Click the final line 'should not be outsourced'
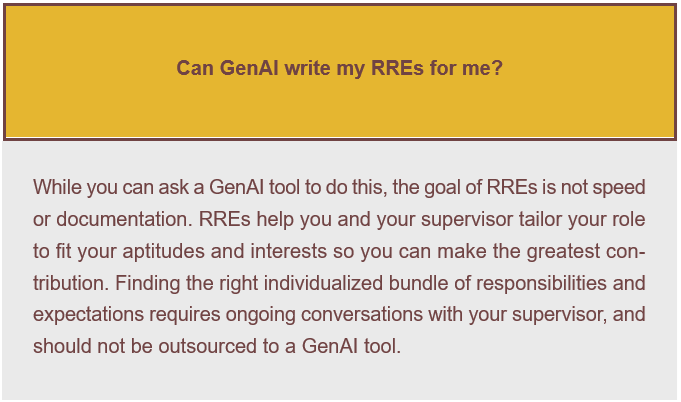 [217, 346]
